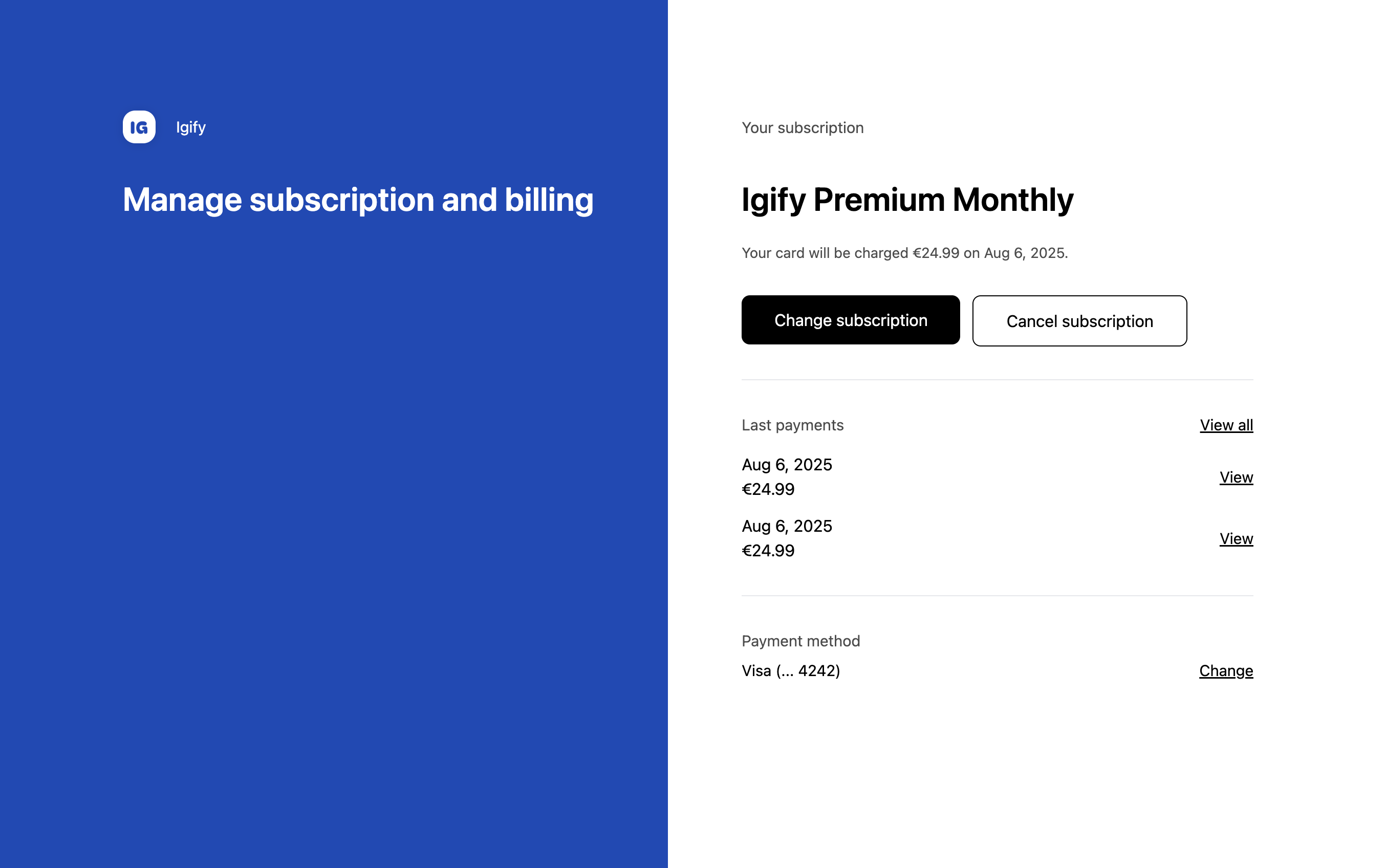This screenshot has width=1386, height=868.
Task: Select the Igify Premium Monthly plan title
Action: (907, 200)
